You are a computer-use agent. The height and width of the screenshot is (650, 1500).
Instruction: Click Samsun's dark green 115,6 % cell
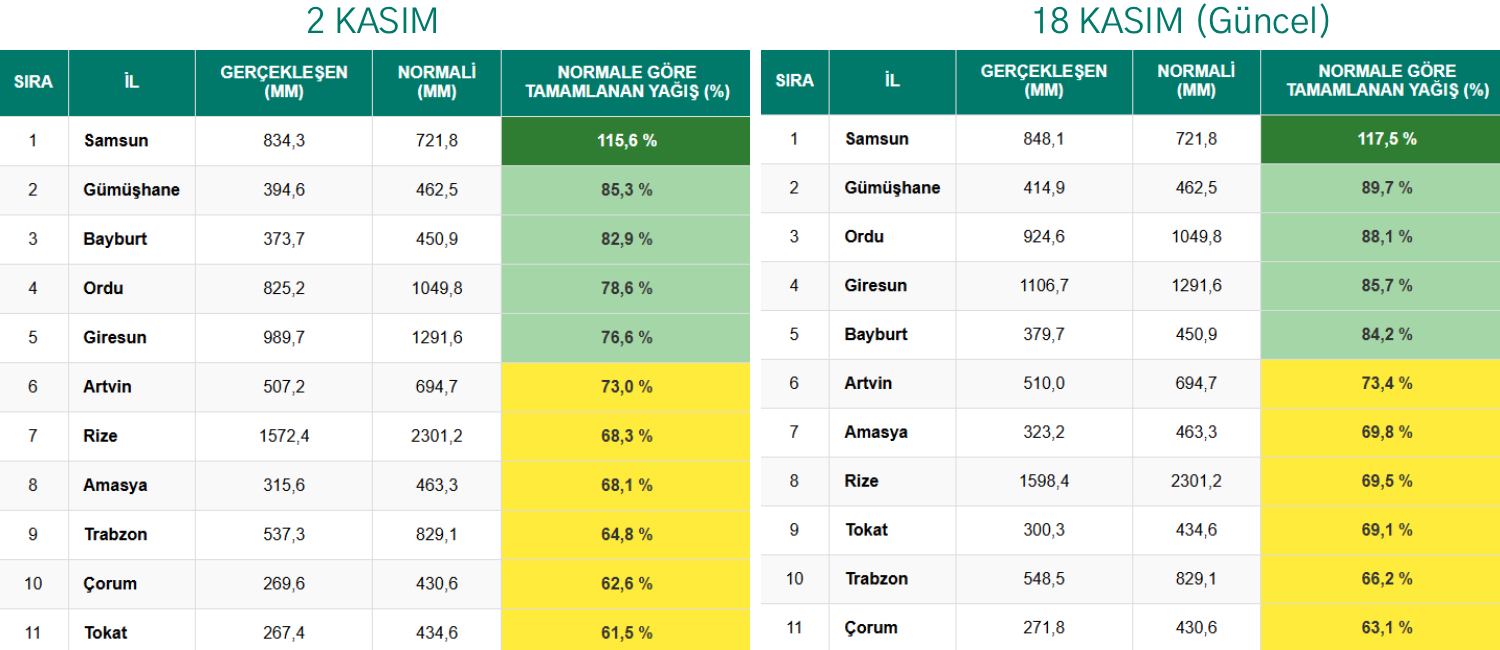(626, 141)
